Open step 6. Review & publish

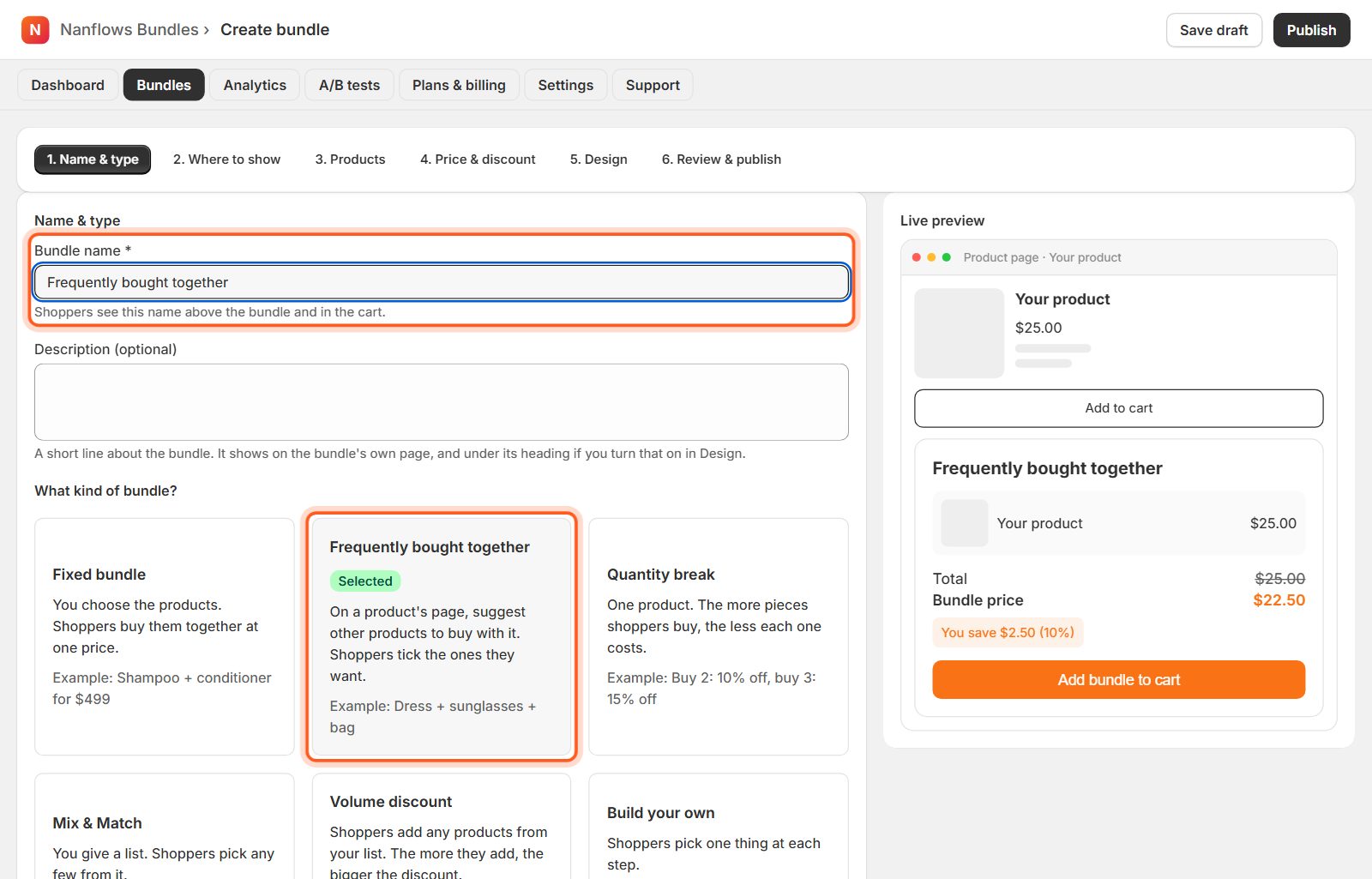coord(721,160)
